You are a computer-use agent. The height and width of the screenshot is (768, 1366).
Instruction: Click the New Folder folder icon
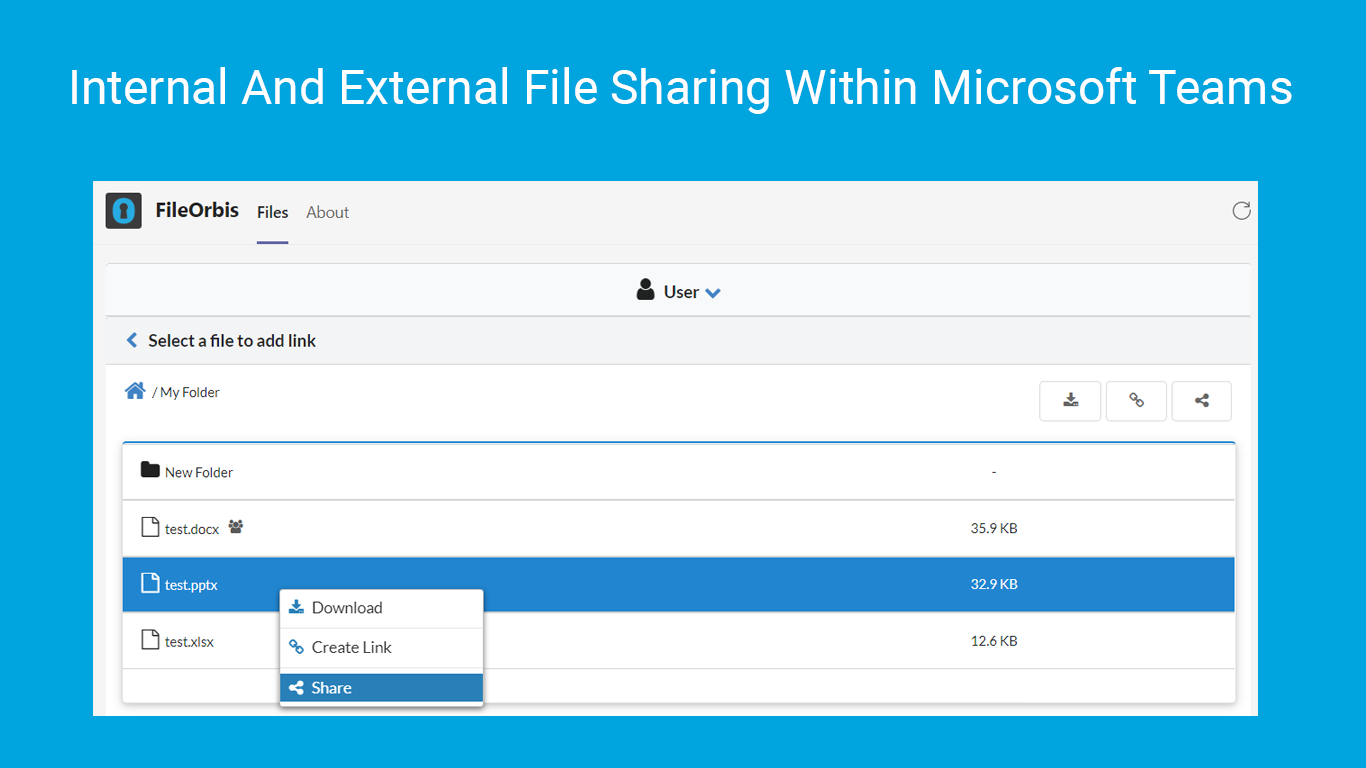(x=150, y=469)
